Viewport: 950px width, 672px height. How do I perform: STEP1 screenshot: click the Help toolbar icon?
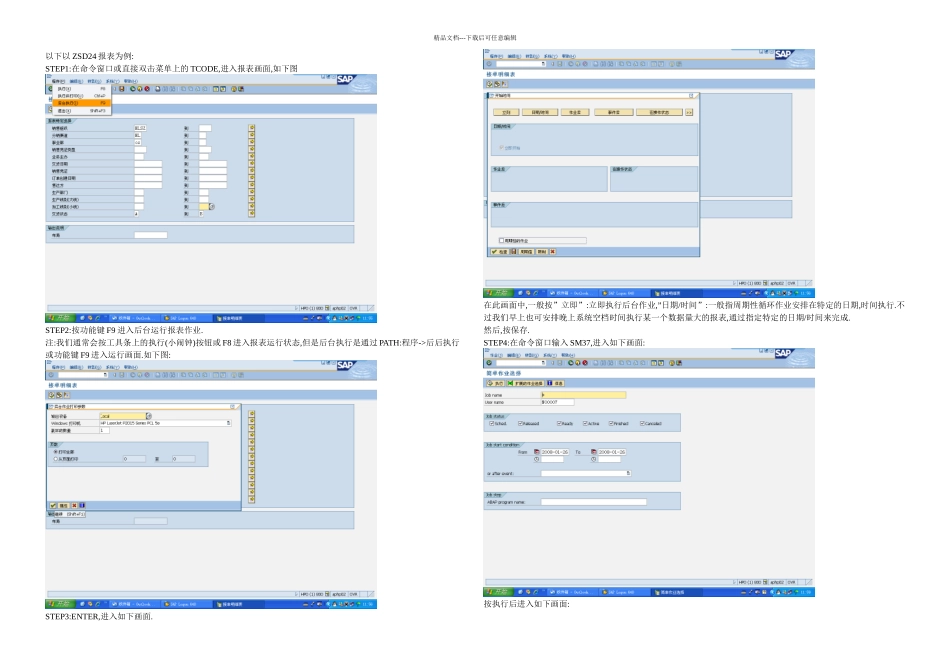tap(234, 89)
